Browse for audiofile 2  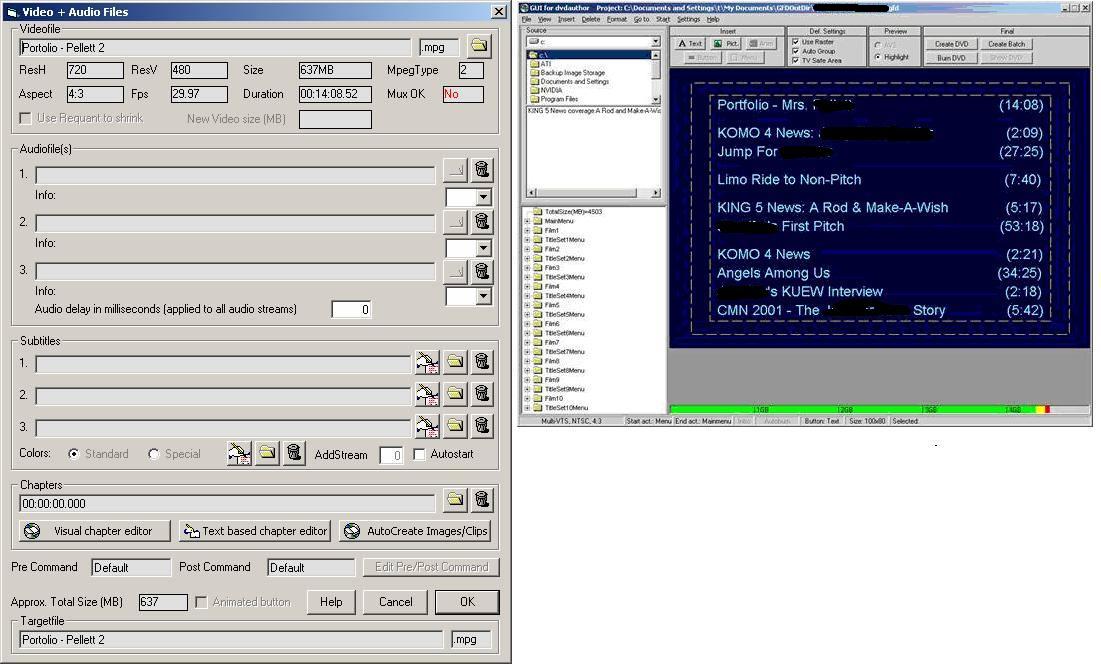pos(455,222)
